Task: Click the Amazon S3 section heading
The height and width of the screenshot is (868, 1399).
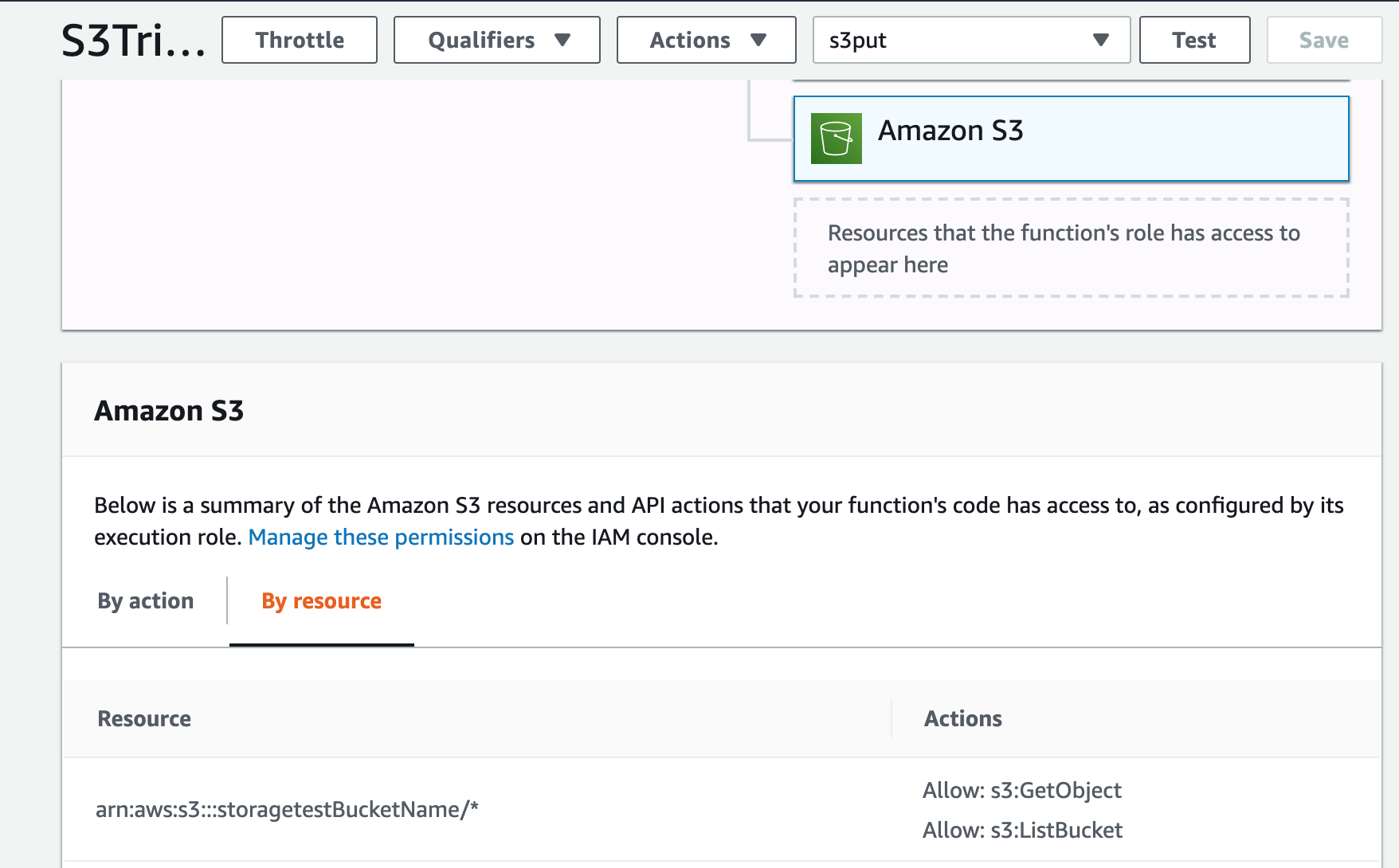Action: click(169, 411)
